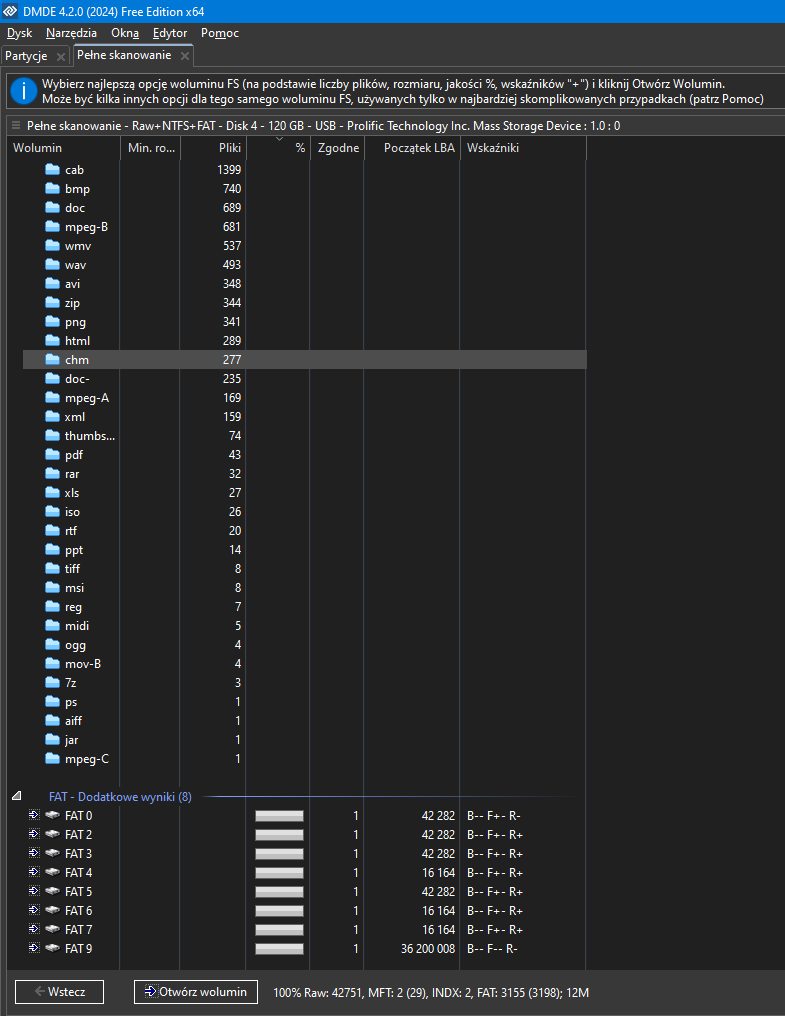
Task: Click the FAT 9 drive icon
Action: 53,948
